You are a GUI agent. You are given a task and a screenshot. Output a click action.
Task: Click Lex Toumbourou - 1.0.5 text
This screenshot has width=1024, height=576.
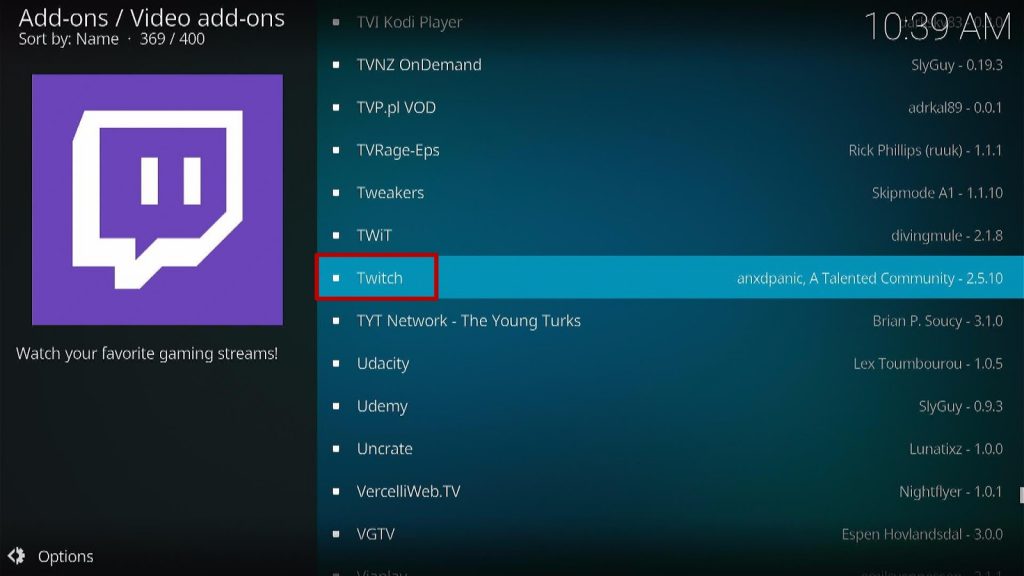(x=928, y=363)
